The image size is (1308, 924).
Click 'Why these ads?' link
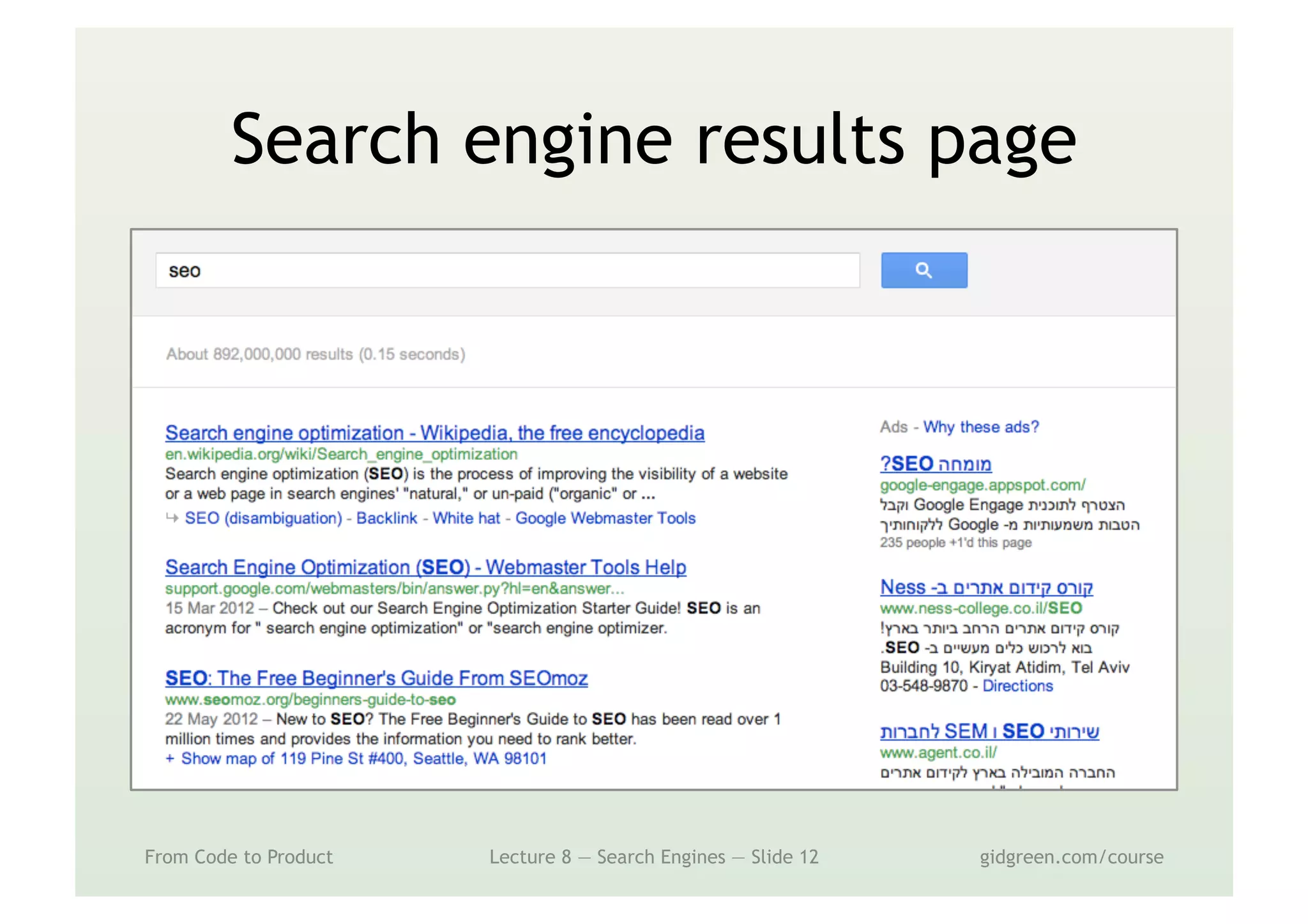pyautogui.click(x=981, y=427)
